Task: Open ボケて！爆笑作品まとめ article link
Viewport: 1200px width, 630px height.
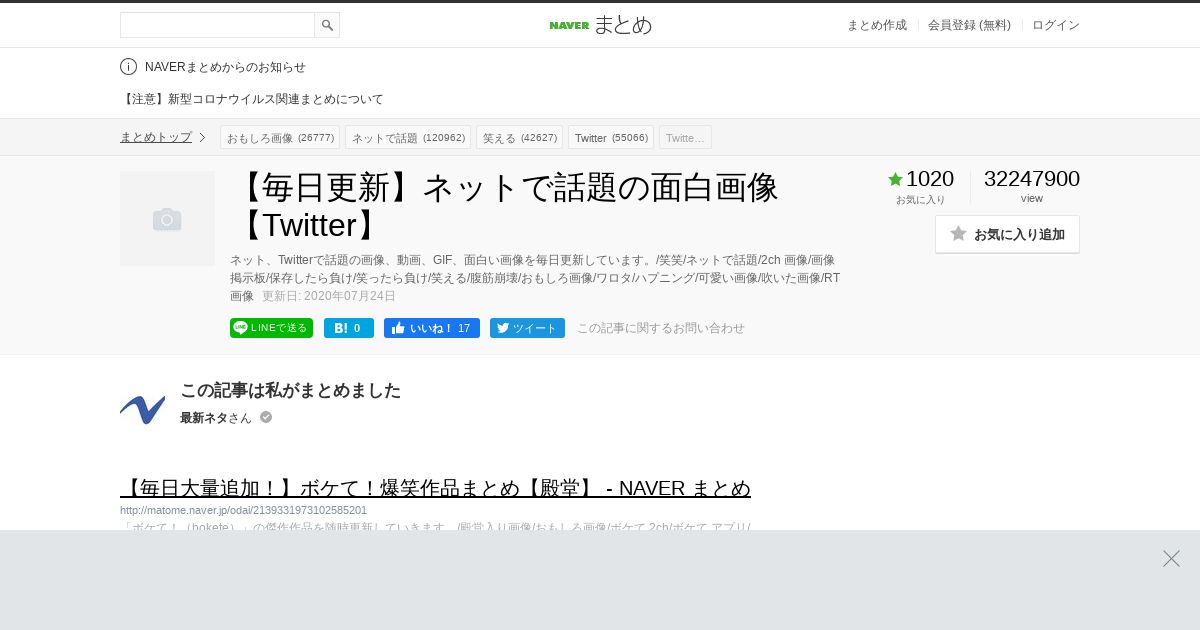Action: [x=435, y=488]
